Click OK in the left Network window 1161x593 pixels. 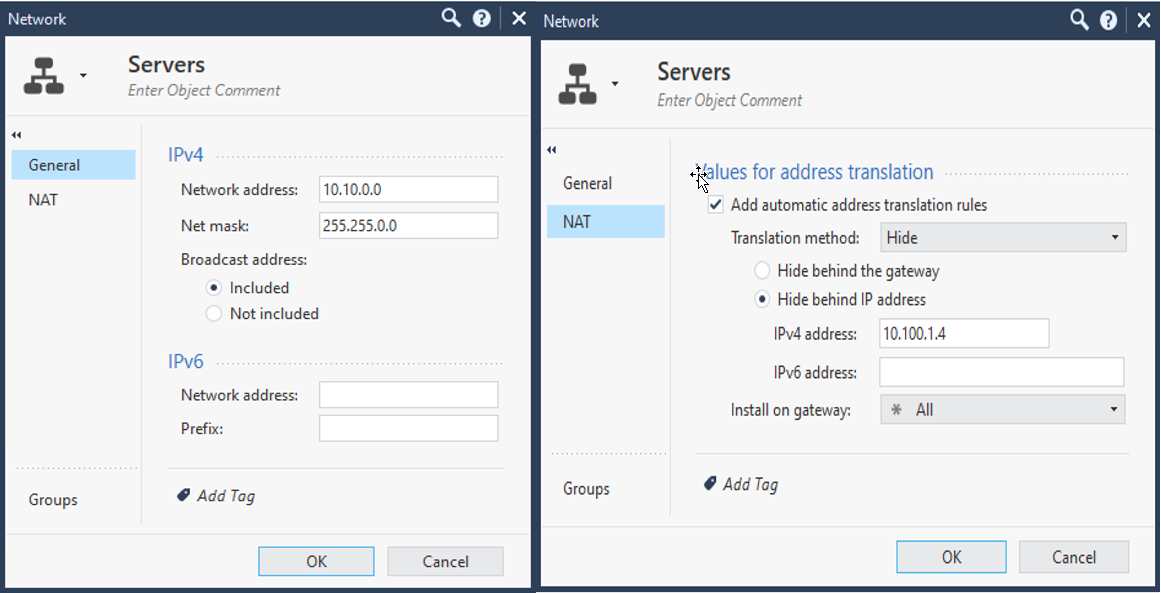(316, 561)
